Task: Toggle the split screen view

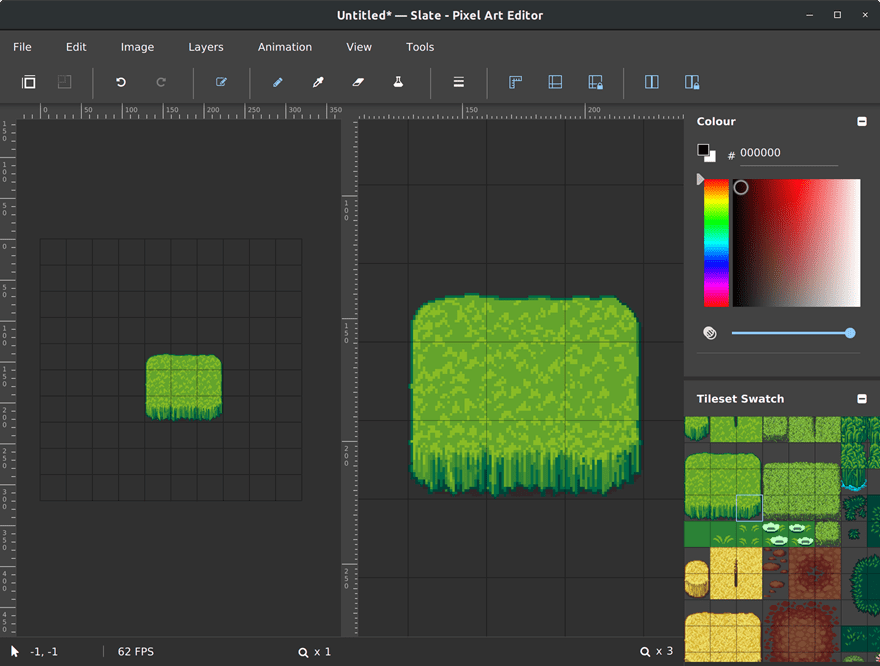Action: 651,82
